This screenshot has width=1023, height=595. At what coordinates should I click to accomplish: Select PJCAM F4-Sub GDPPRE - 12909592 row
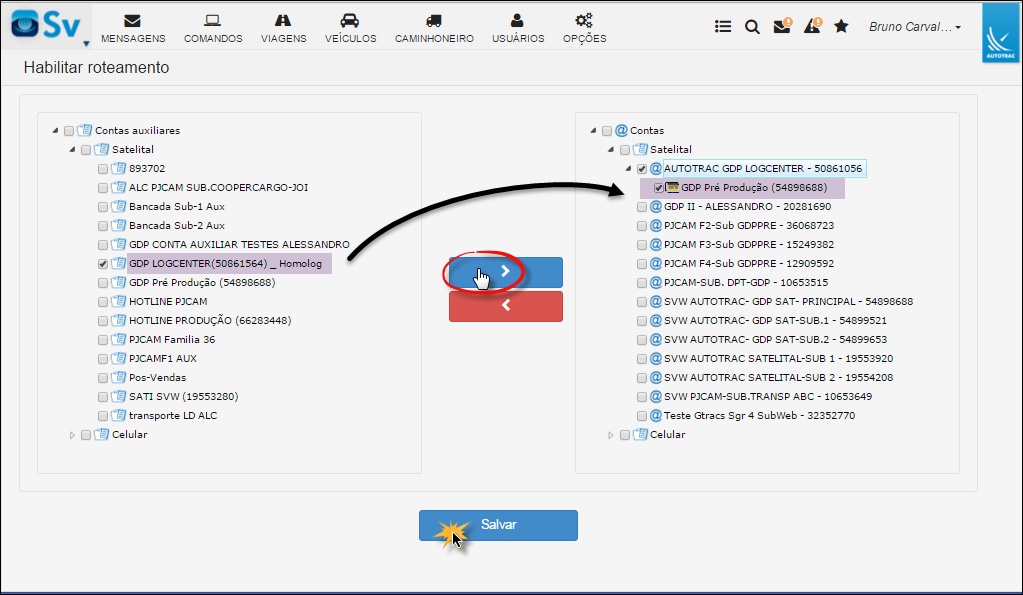(749, 264)
